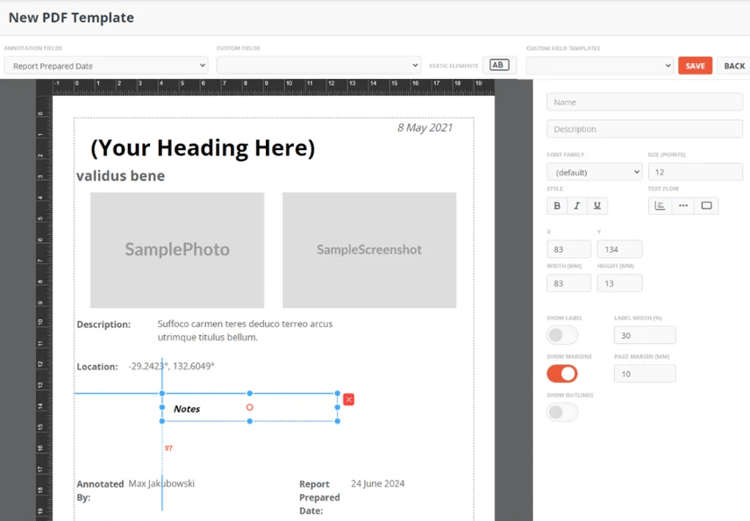Select the 'Notes' field text
Viewport: 750px width, 521px height.
tap(187, 409)
